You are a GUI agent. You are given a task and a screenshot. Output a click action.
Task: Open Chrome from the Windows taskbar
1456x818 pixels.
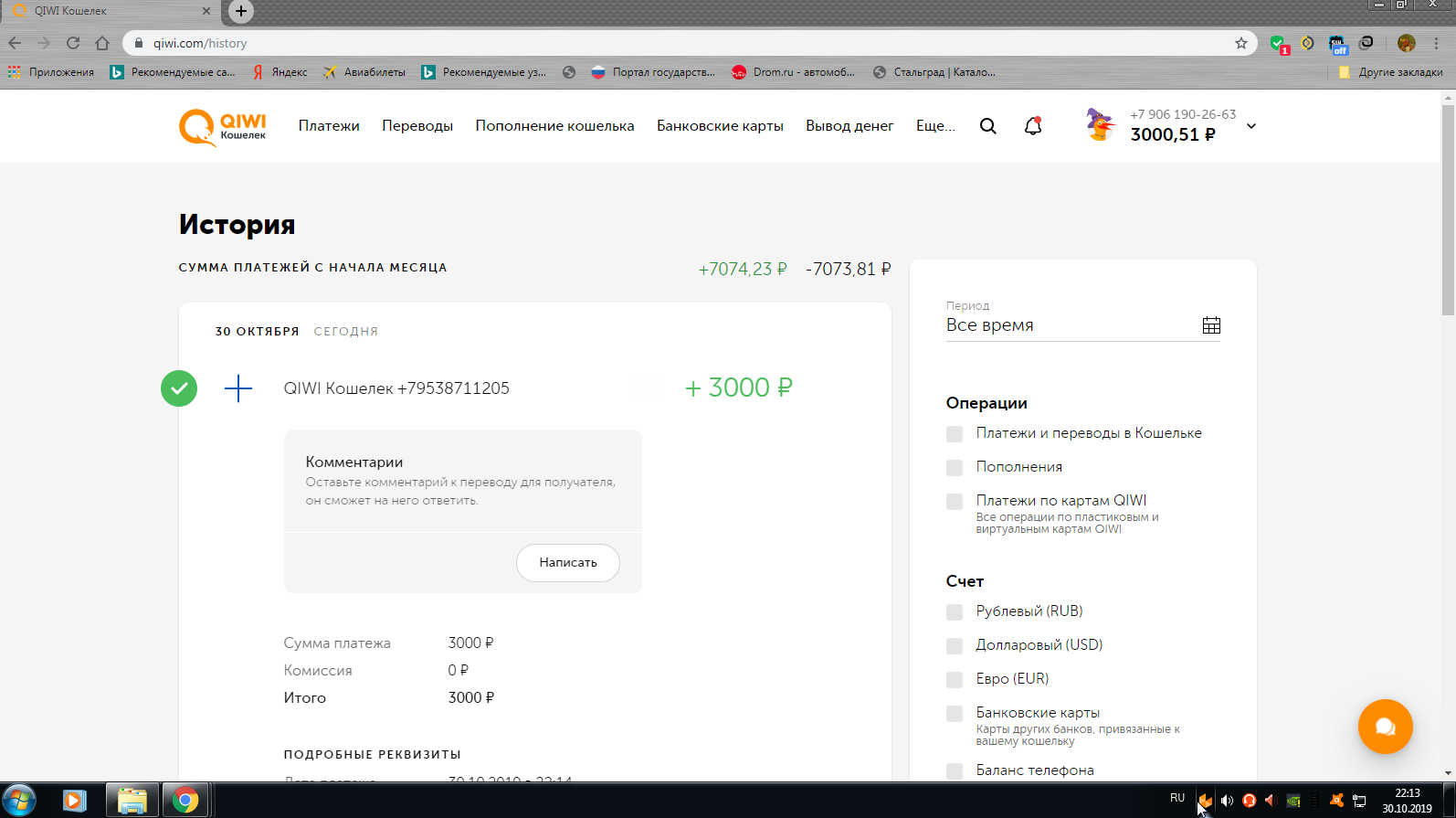click(x=185, y=801)
